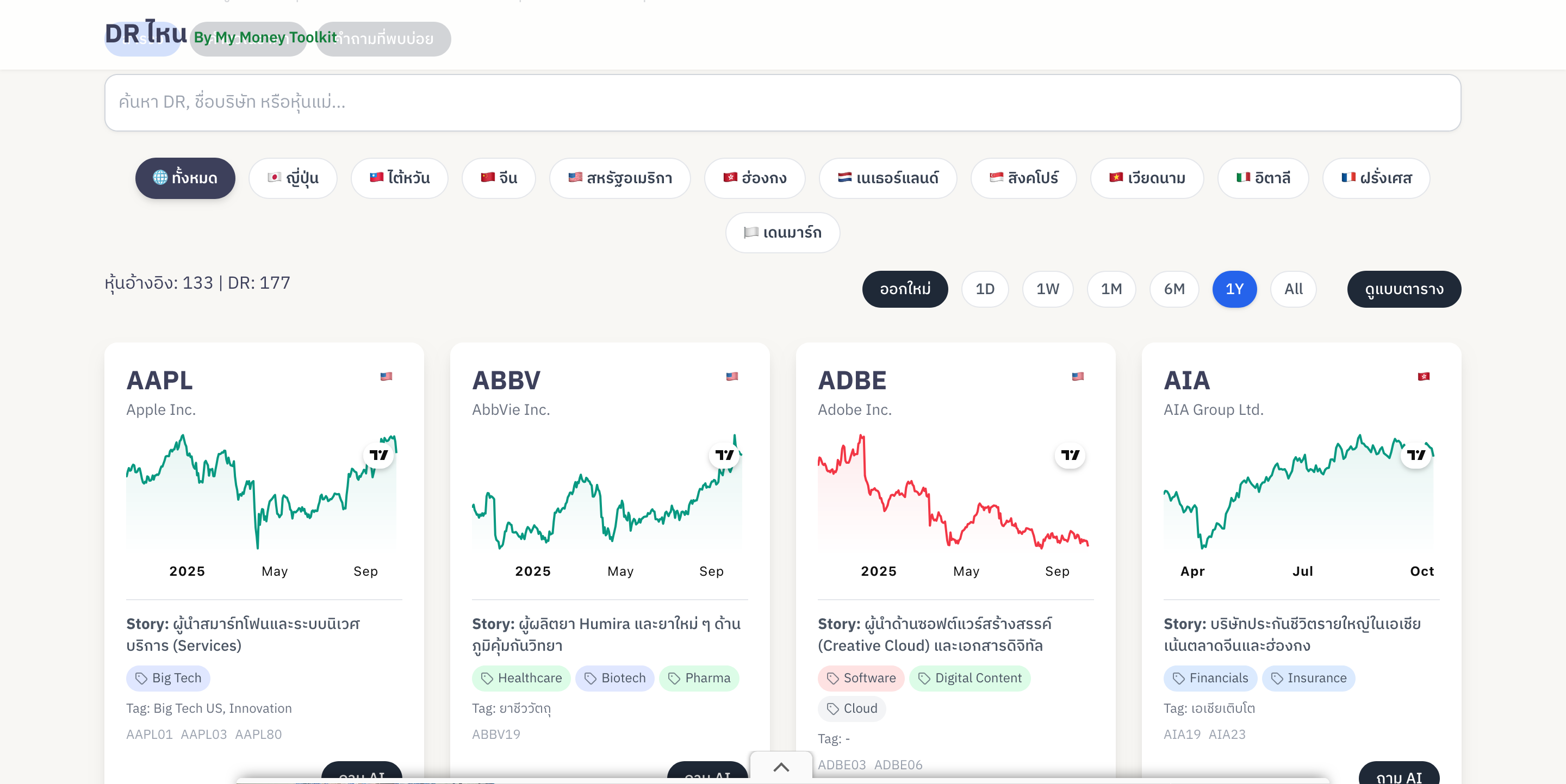Click TradingView logo on AAPL chart
1566x784 pixels.
click(x=378, y=455)
